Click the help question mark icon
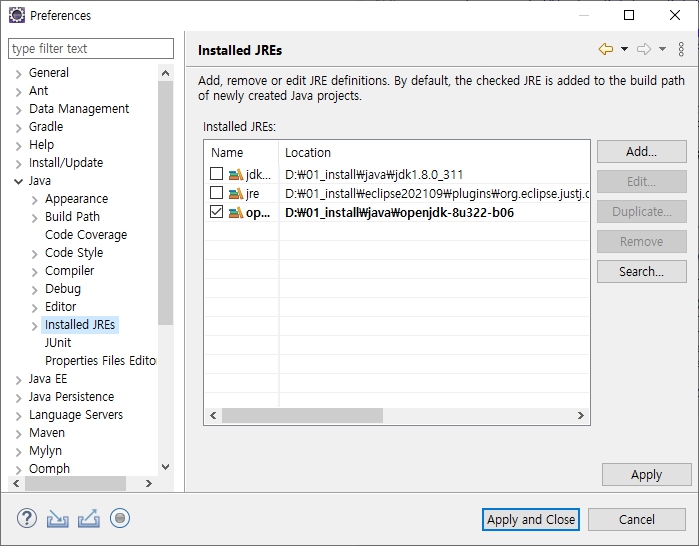 pos(27,518)
